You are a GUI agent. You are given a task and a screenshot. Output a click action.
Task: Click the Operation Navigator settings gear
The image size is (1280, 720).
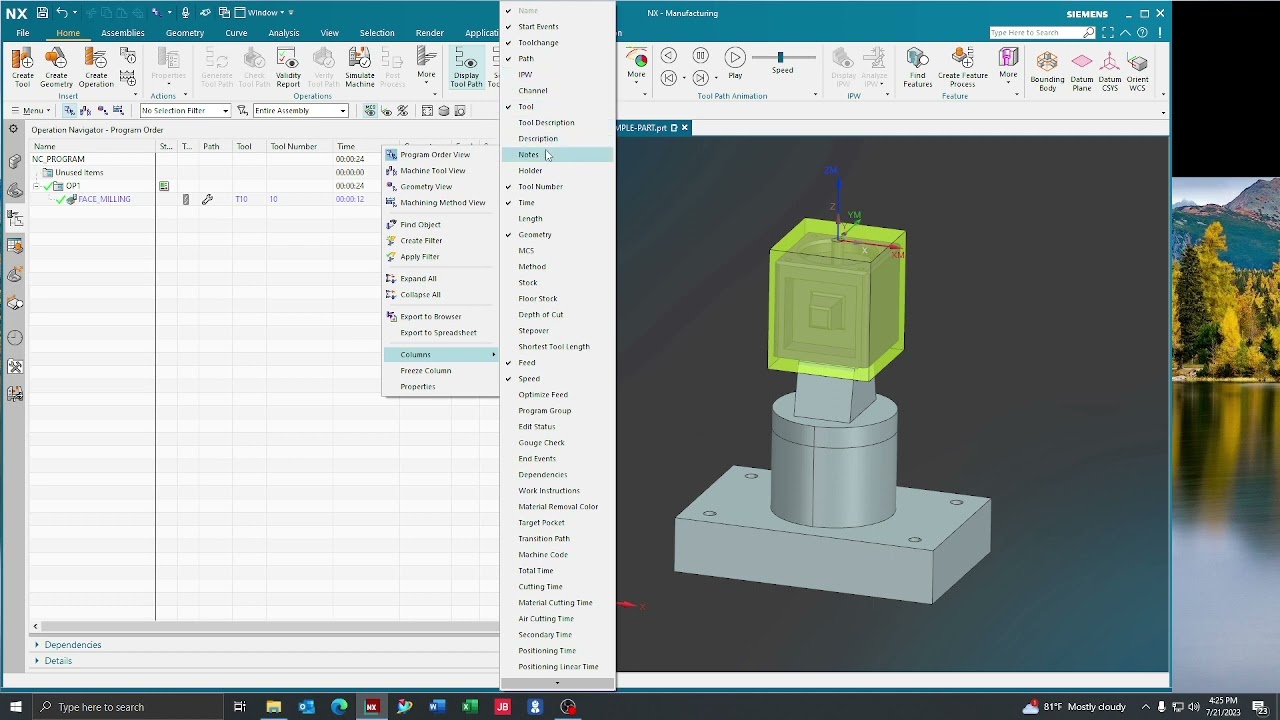point(14,129)
